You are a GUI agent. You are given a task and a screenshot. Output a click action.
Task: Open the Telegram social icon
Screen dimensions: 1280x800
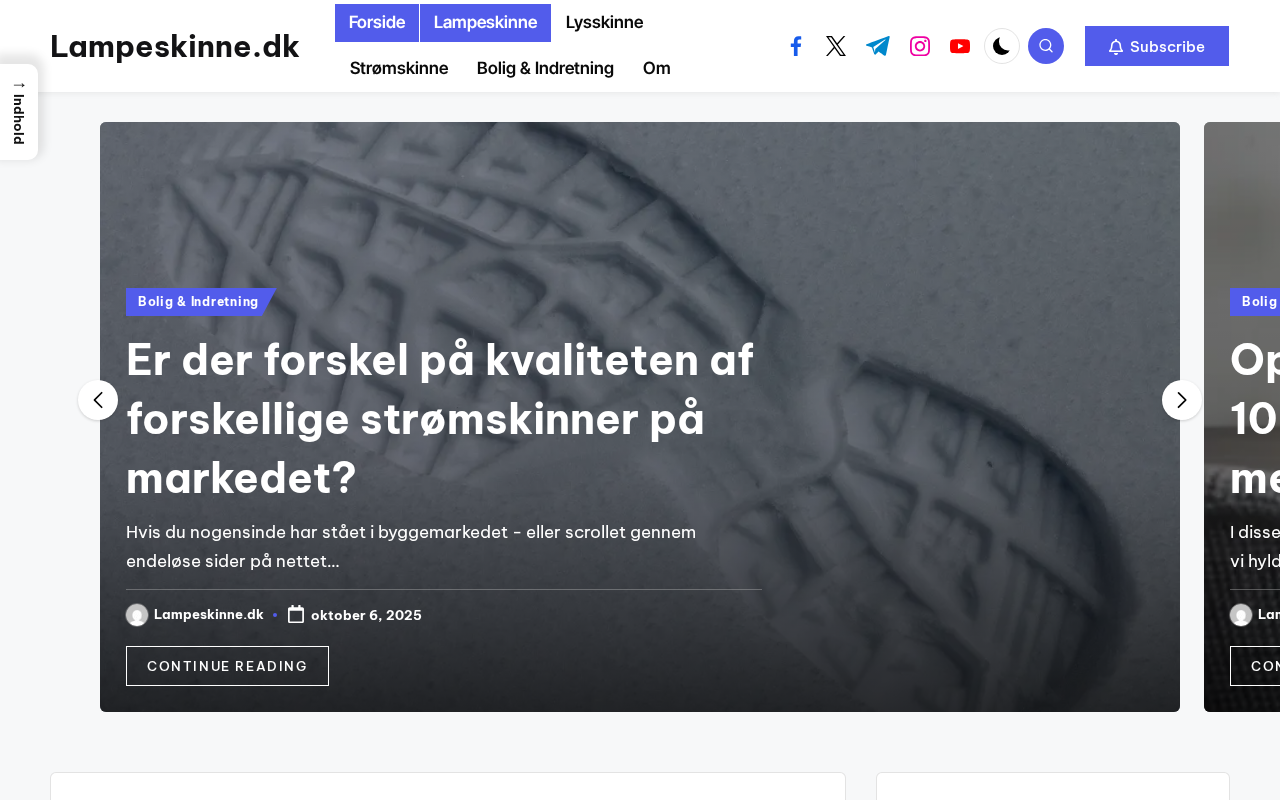[878, 46]
